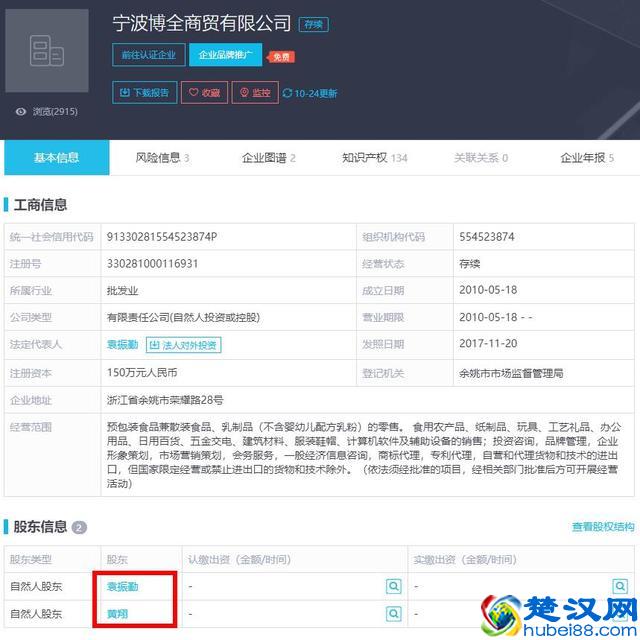Click the organization code 554523874
640x640 pixels.
click(487, 237)
